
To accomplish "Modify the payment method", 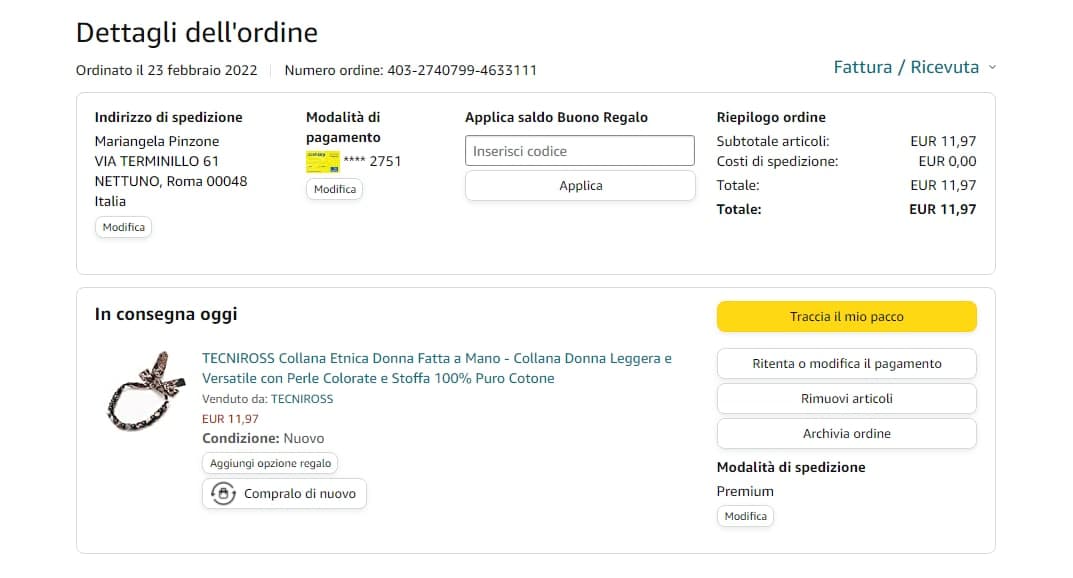I will (335, 189).
